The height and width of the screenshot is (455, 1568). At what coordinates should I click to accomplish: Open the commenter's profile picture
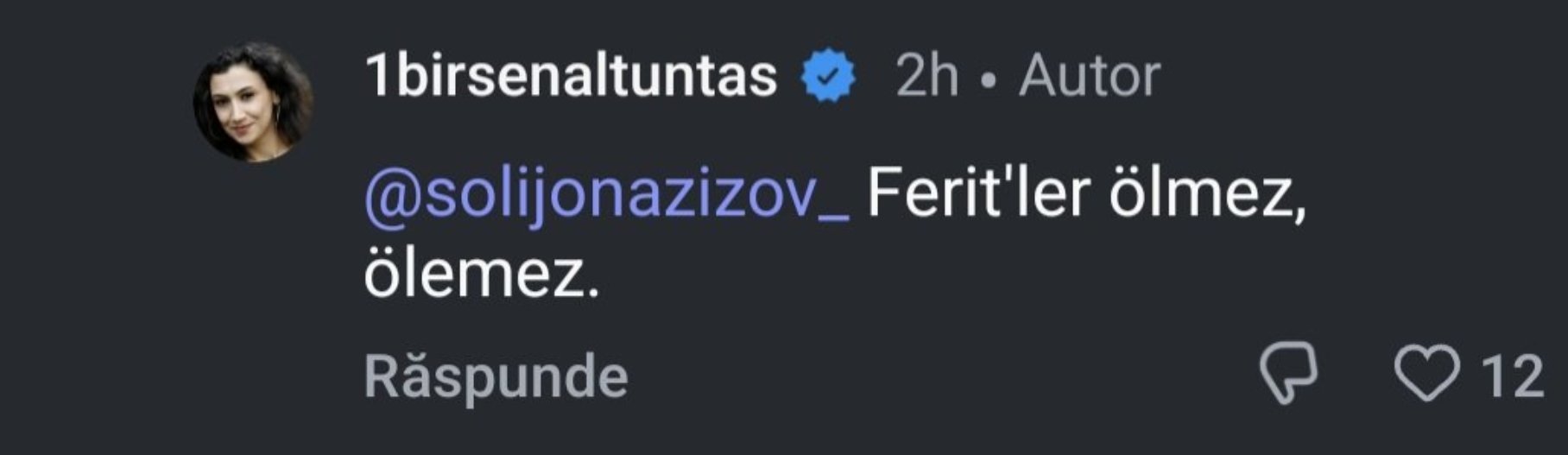pyautogui.click(x=253, y=102)
